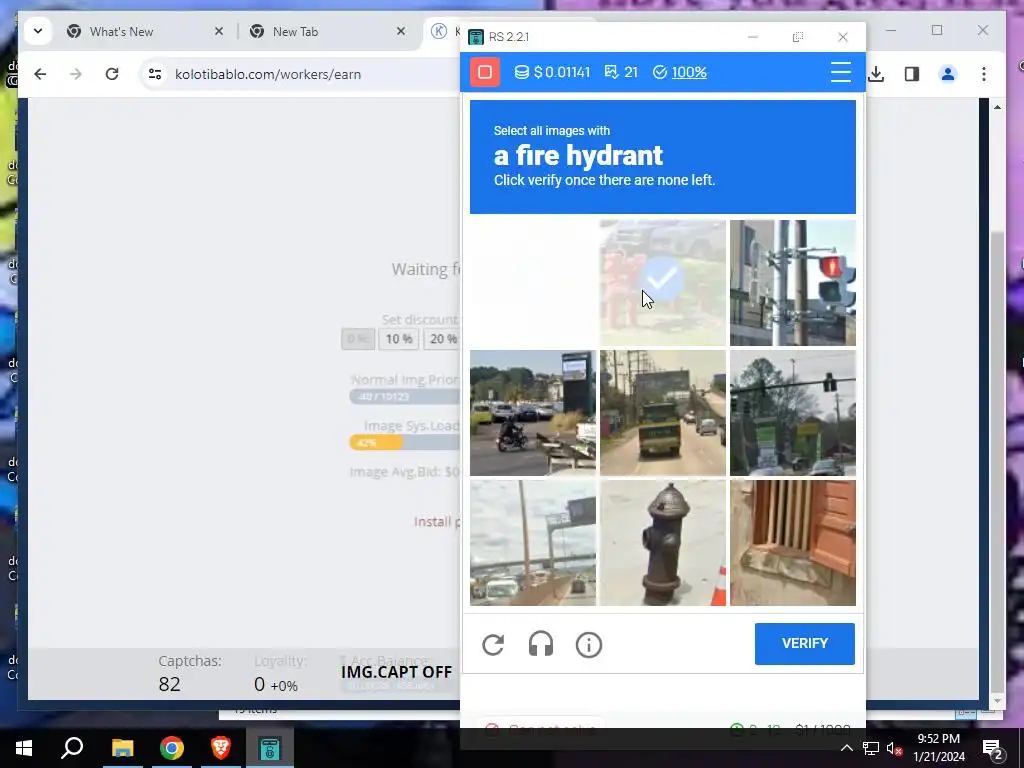Select the yellow truck on road tile
The height and width of the screenshot is (768, 1024).
pos(662,413)
